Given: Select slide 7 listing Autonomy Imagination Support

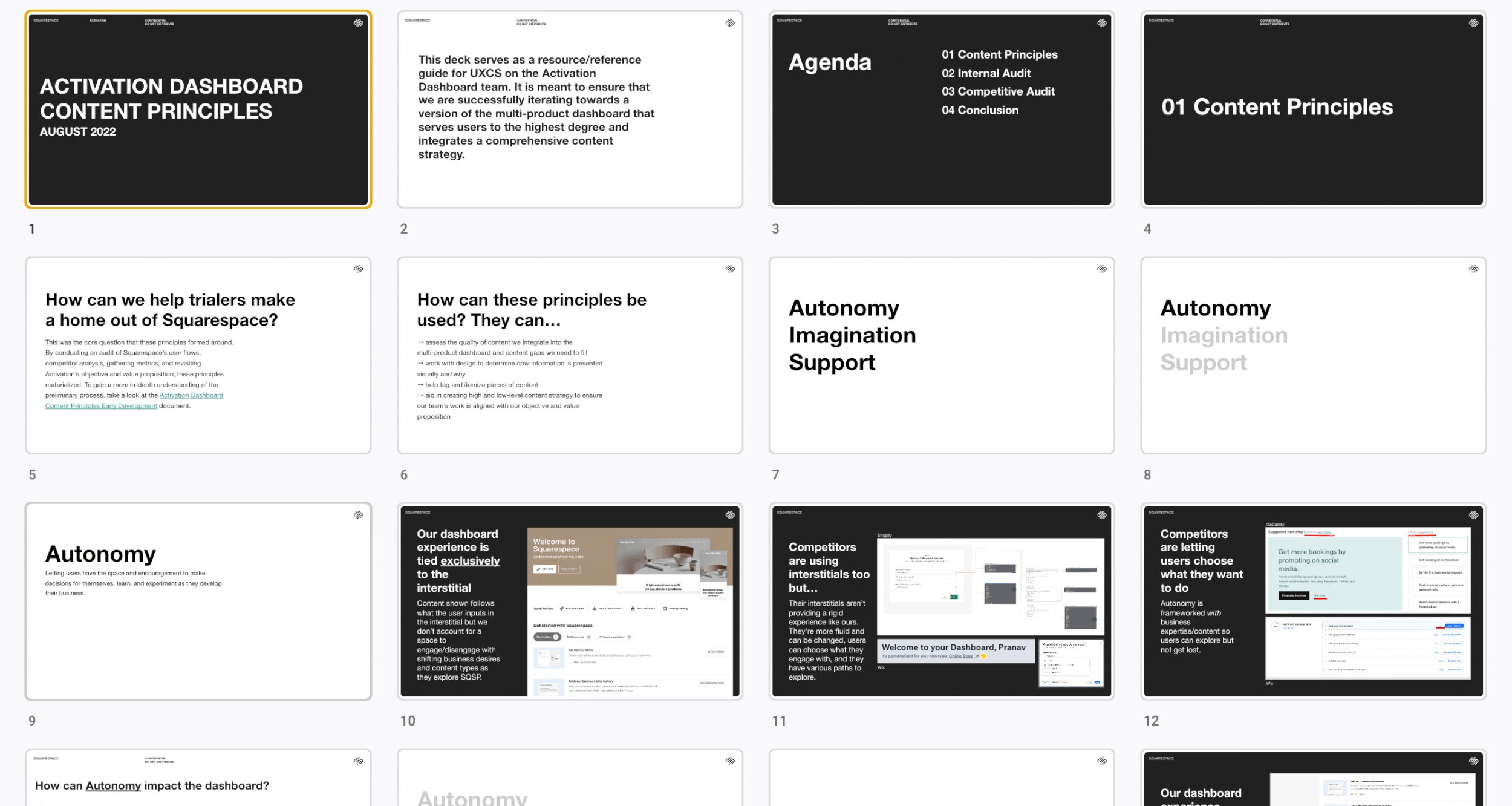Looking at the screenshot, I should (941, 355).
